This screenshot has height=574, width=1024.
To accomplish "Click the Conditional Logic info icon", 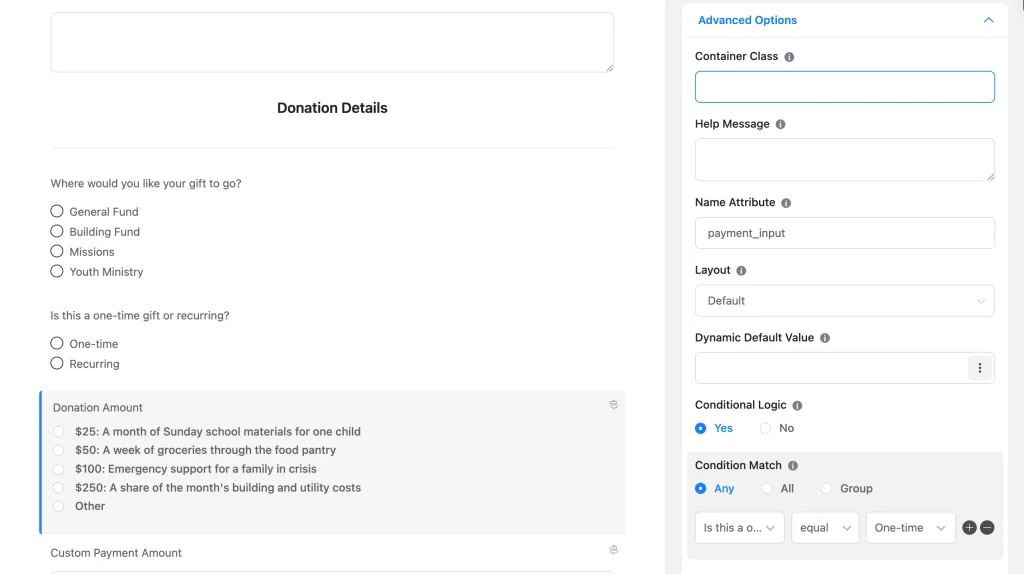I will tap(797, 406).
